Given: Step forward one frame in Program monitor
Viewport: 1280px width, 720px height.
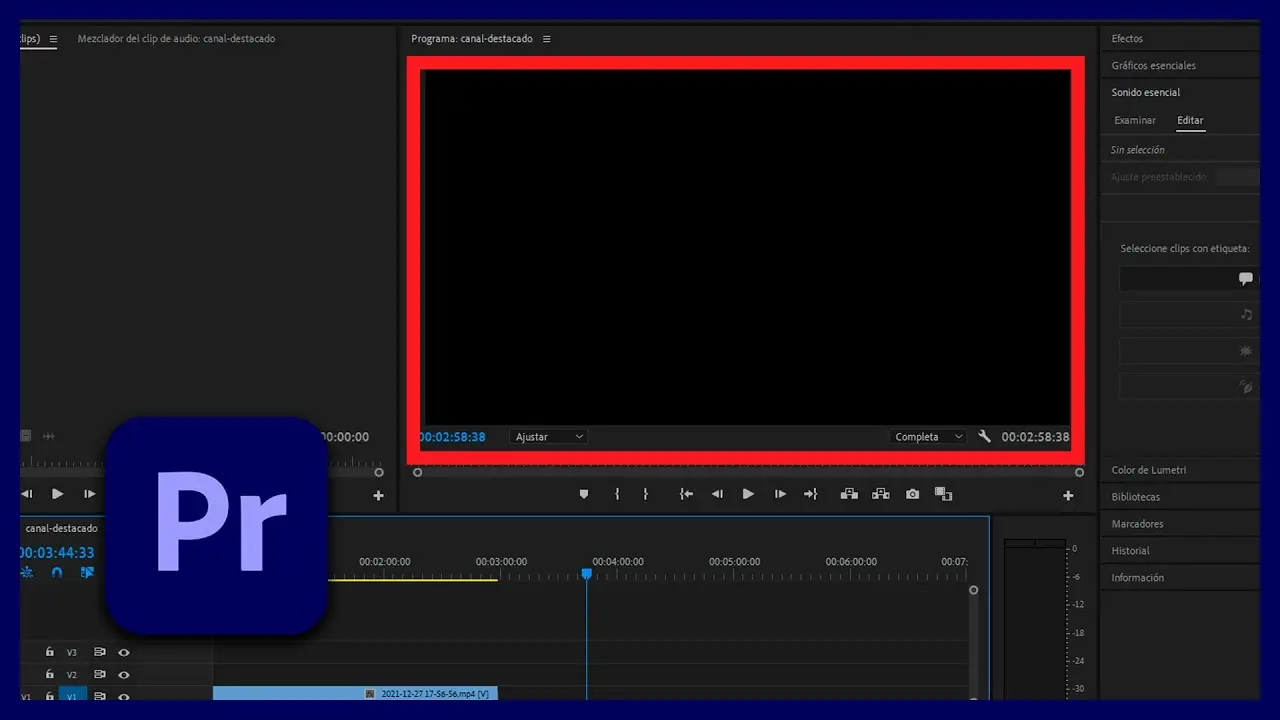Looking at the screenshot, I should pos(780,494).
